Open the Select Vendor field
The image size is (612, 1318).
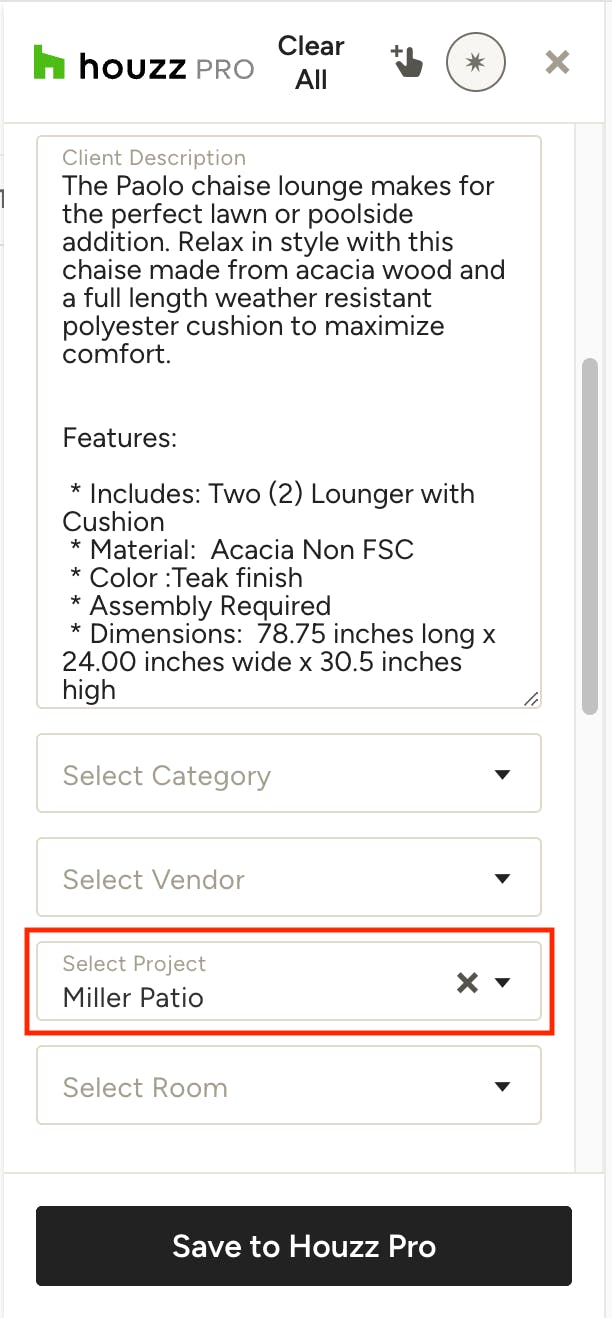(289, 877)
